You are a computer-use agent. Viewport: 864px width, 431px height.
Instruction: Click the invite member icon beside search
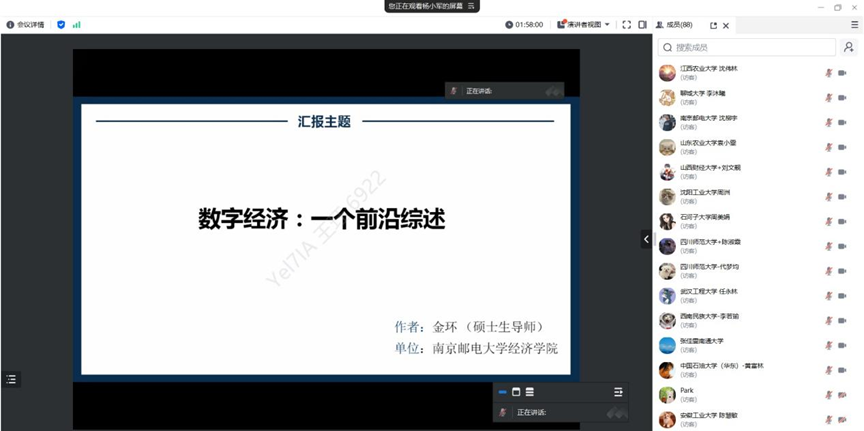[x=849, y=47]
